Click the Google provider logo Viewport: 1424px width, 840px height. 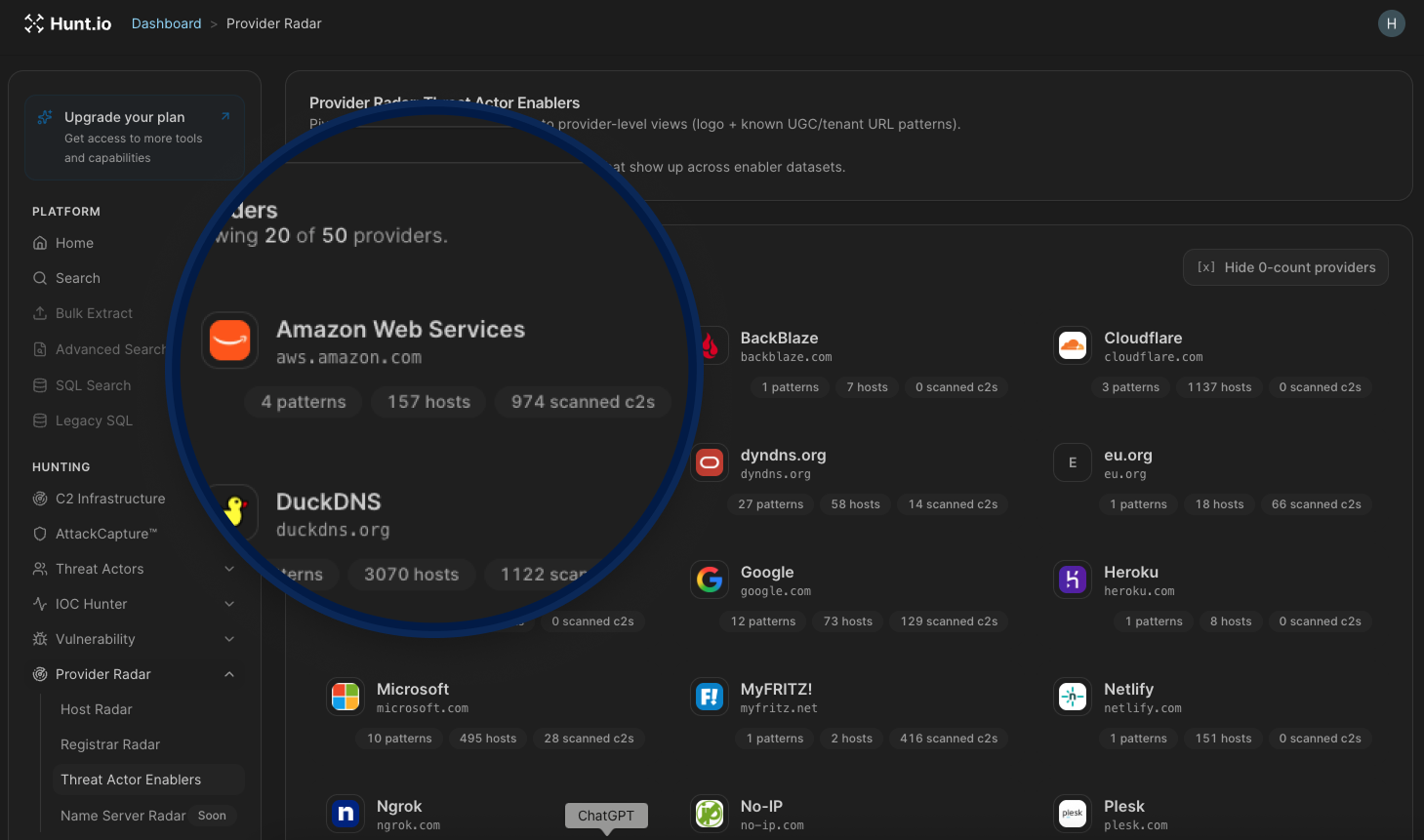(x=710, y=580)
